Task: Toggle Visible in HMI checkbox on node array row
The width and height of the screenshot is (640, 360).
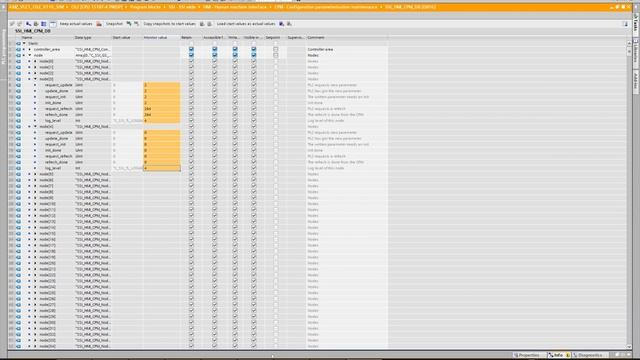Action: [253, 55]
